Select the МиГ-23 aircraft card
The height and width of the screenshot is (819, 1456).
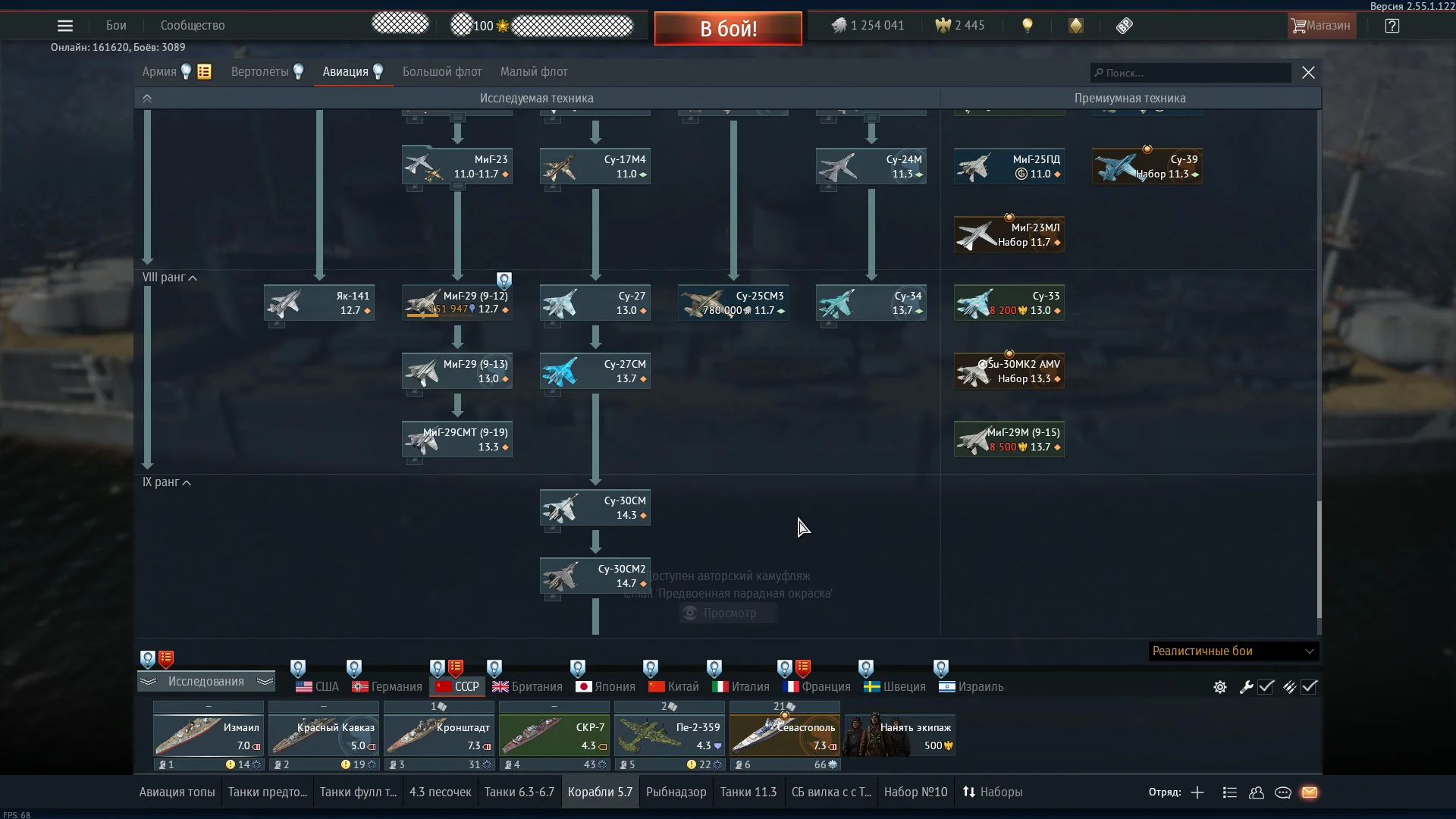click(x=457, y=166)
